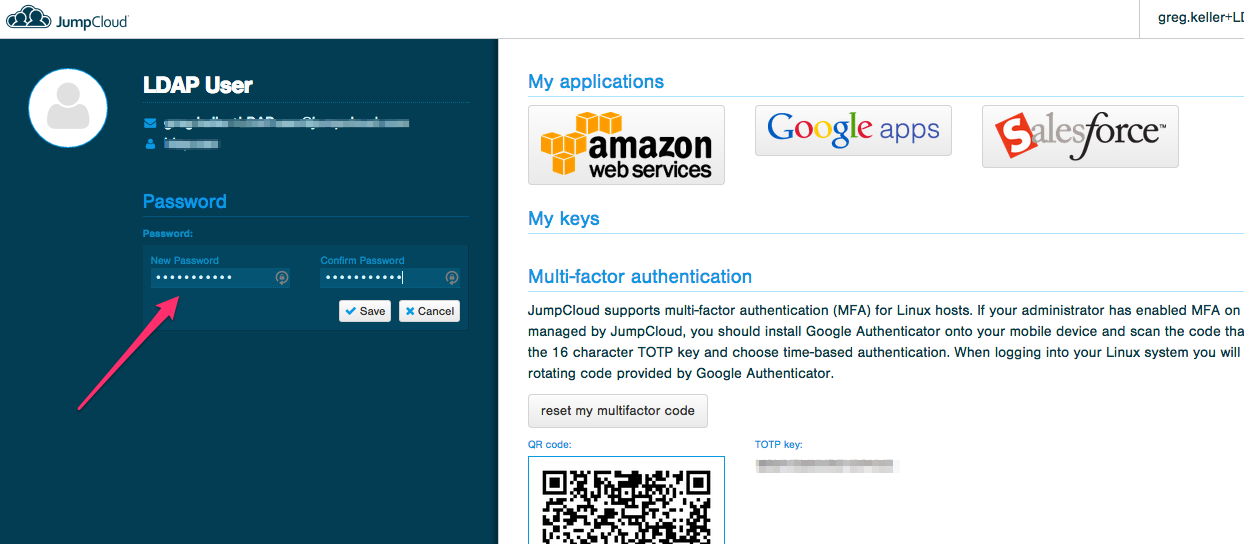Click the blurred TOTP key value
The image size is (1244, 544).
click(x=827, y=465)
